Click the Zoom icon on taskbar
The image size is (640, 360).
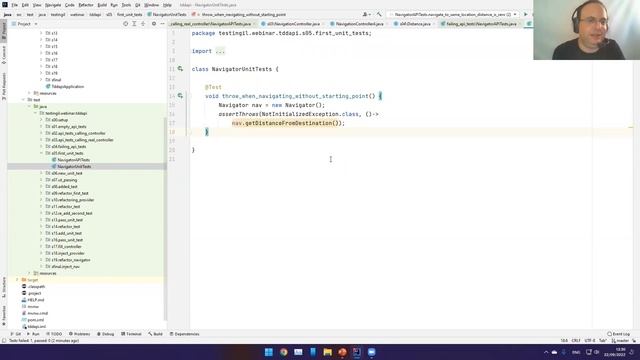coord(371,352)
